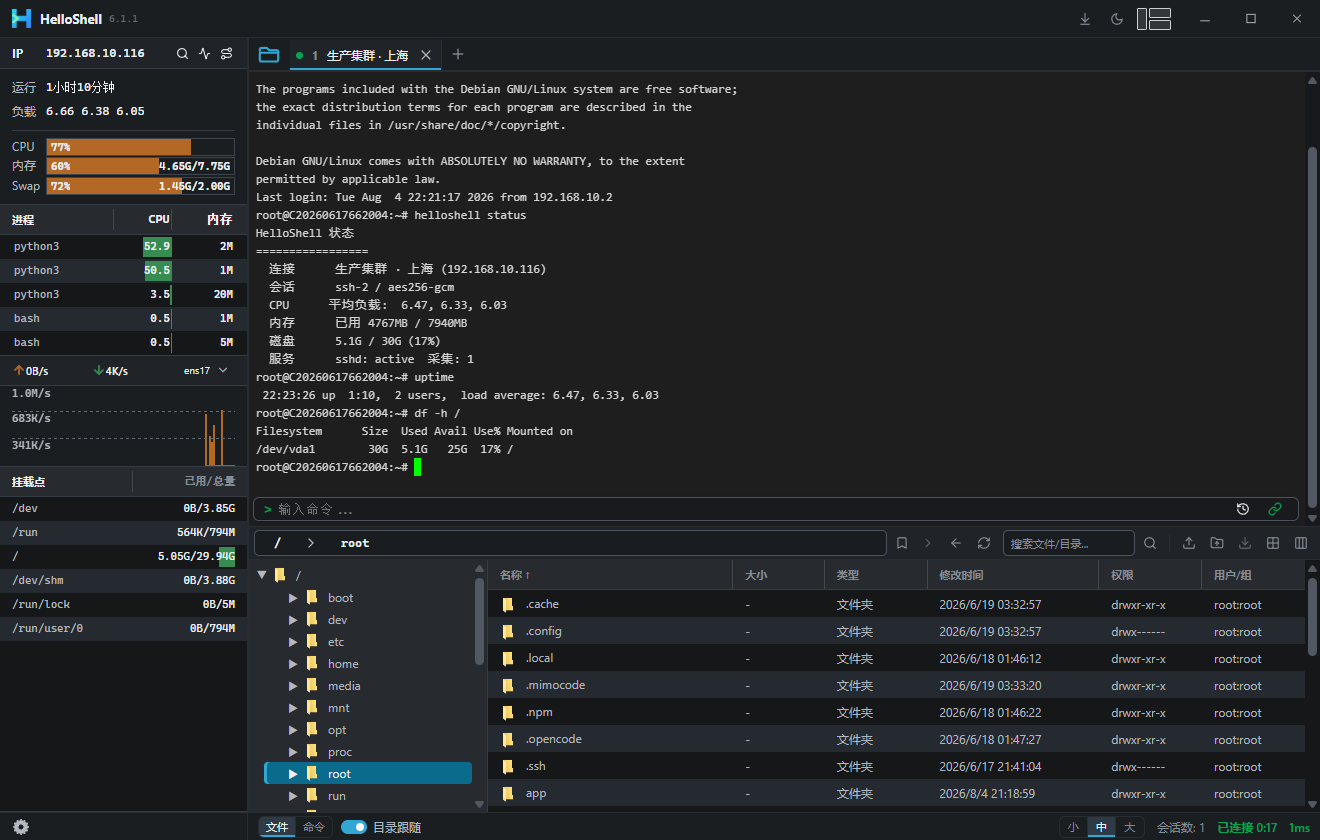The height and width of the screenshot is (840, 1320).
Task: Click the Swap usage bar showing 72%
Action: [x=140, y=186]
